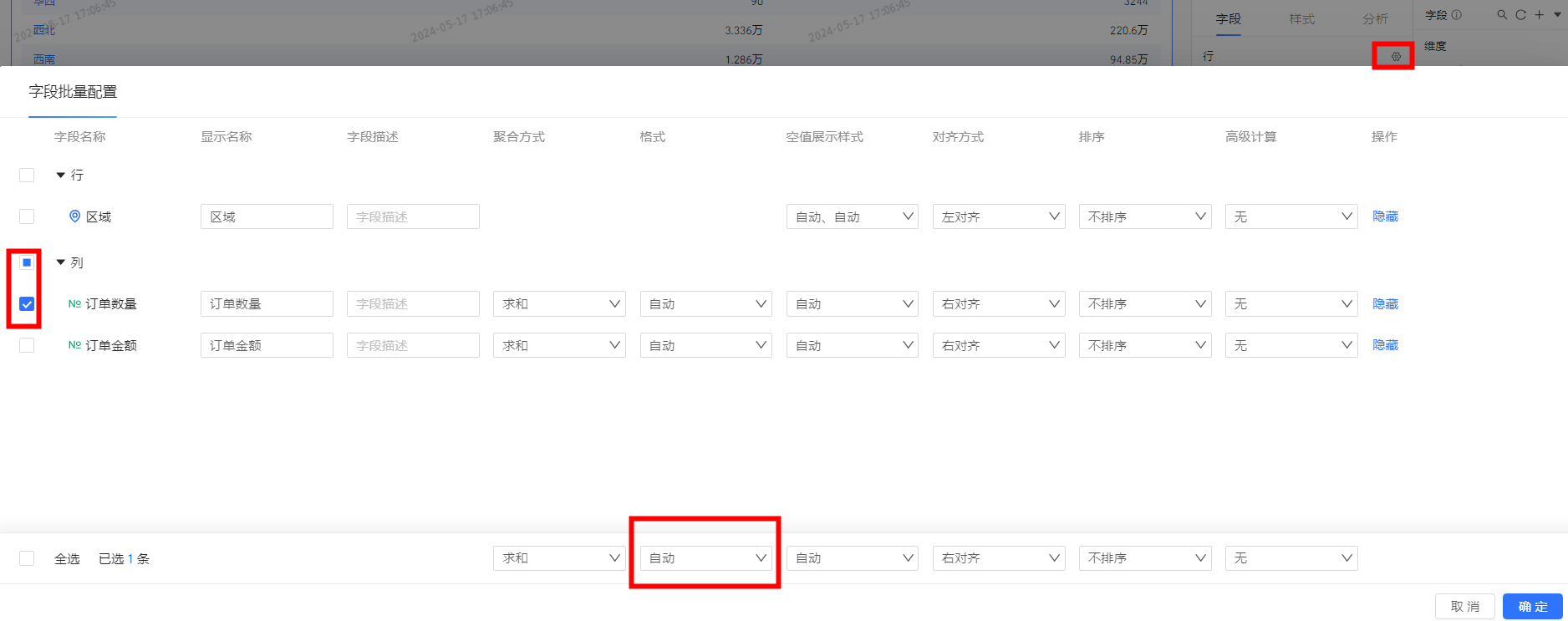
Task: Click the info icon next to 字段 title
Action: 1457,15
